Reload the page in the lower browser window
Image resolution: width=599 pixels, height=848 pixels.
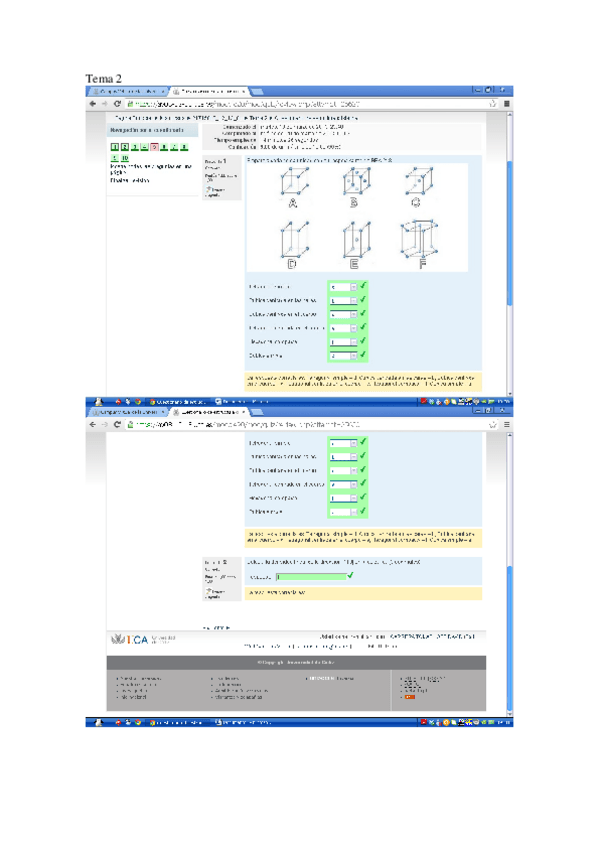[x=117, y=425]
